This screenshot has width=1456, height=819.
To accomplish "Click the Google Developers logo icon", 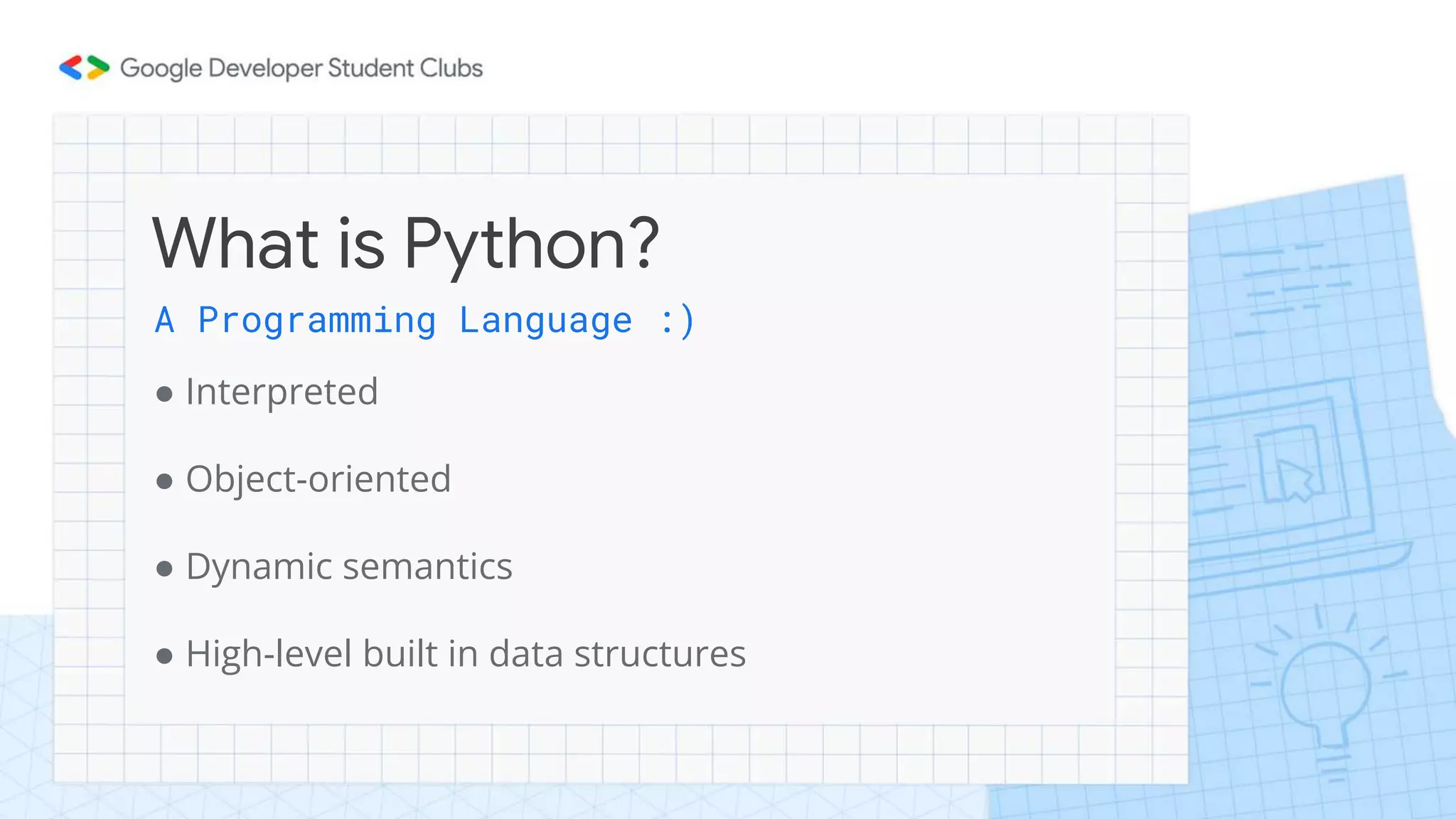I will pos(84,68).
